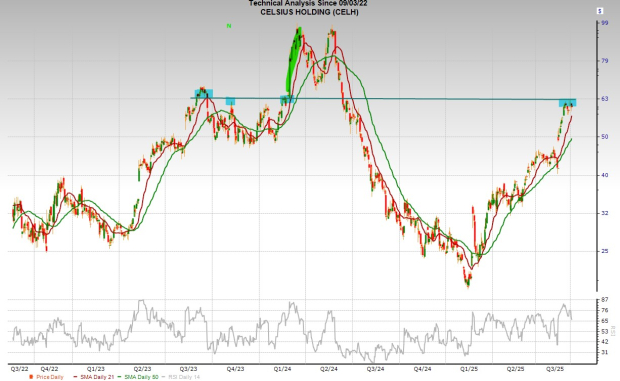Click the Q4/24 time axis label

coord(422,369)
